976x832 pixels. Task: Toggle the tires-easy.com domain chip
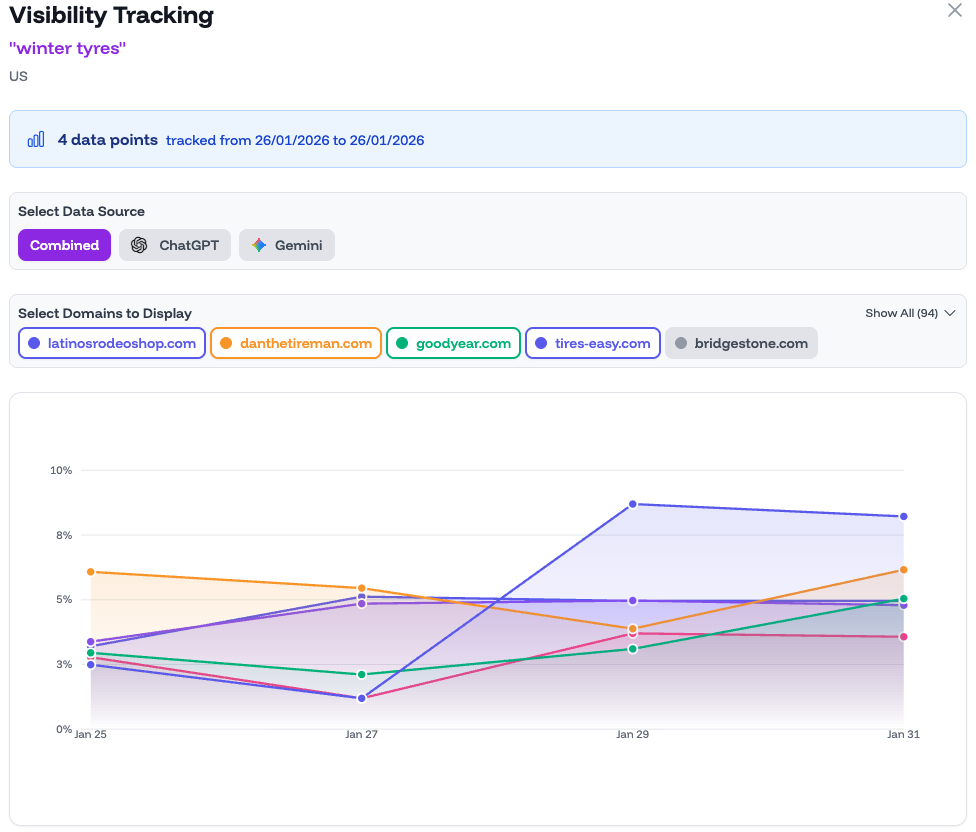click(592, 343)
